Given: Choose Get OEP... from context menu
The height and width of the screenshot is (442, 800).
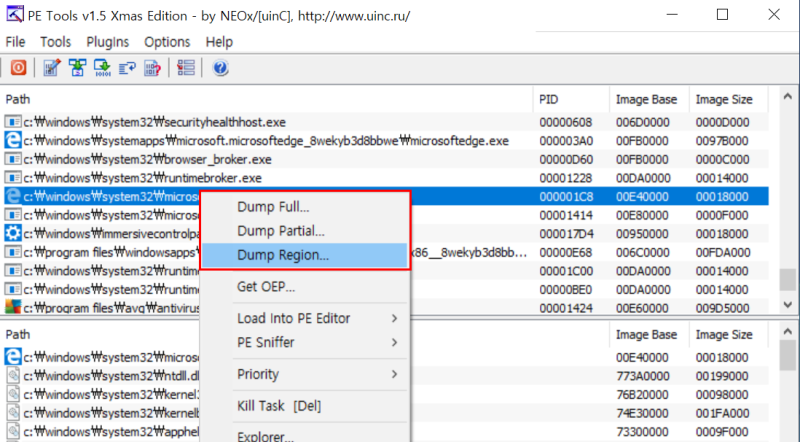Looking at the screenshot, I should tap(305, 286).
